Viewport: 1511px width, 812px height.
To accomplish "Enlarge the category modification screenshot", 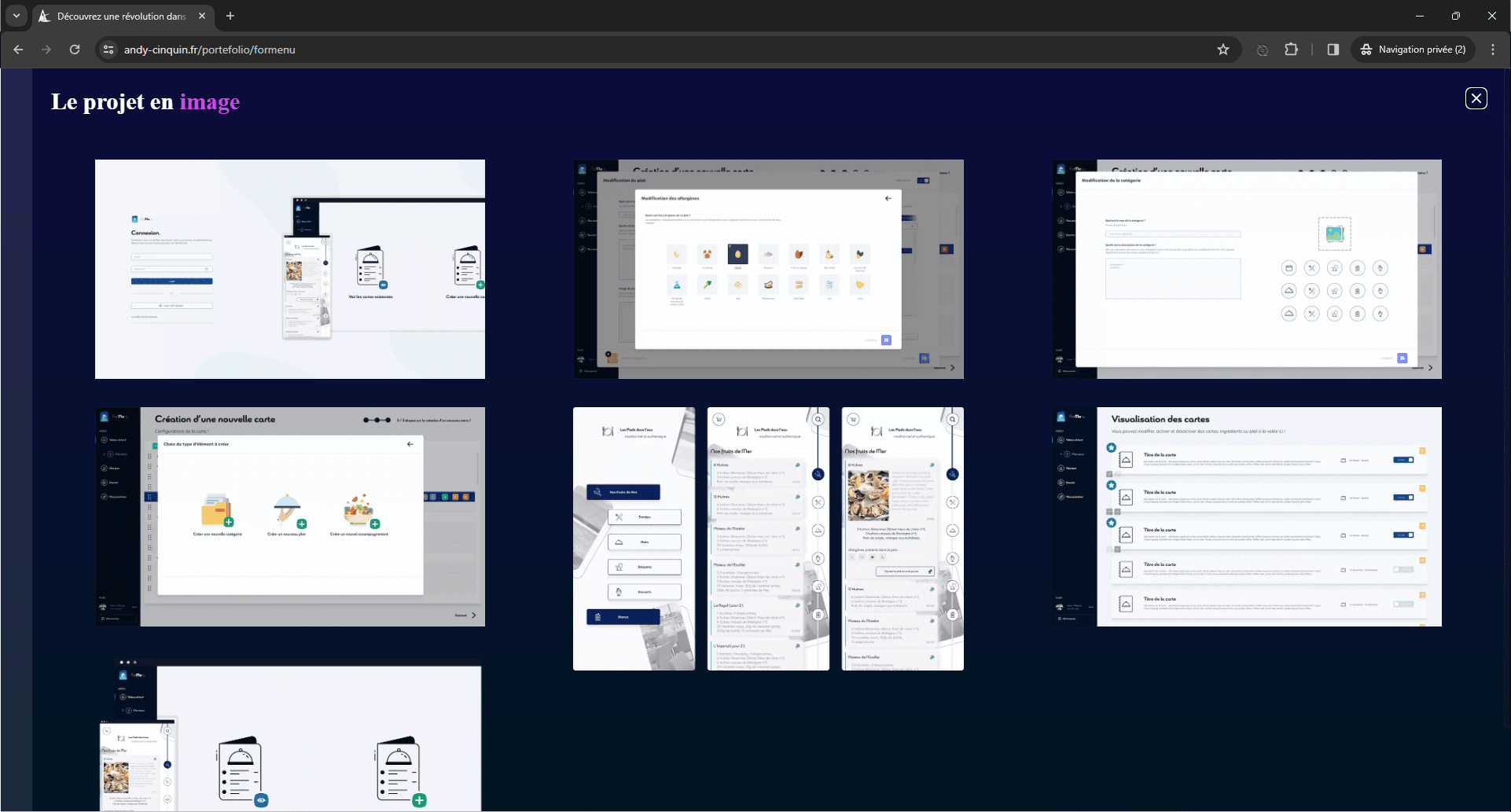I will [1247, 269].
